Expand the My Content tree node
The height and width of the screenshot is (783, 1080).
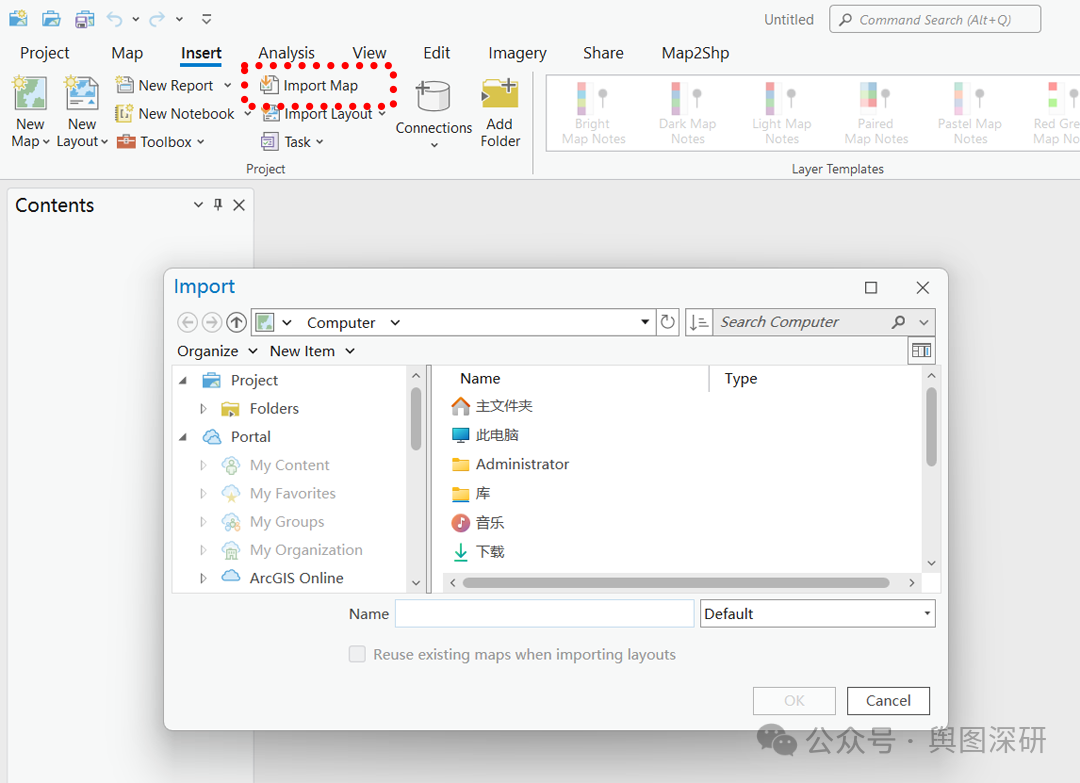click(202, 465)
